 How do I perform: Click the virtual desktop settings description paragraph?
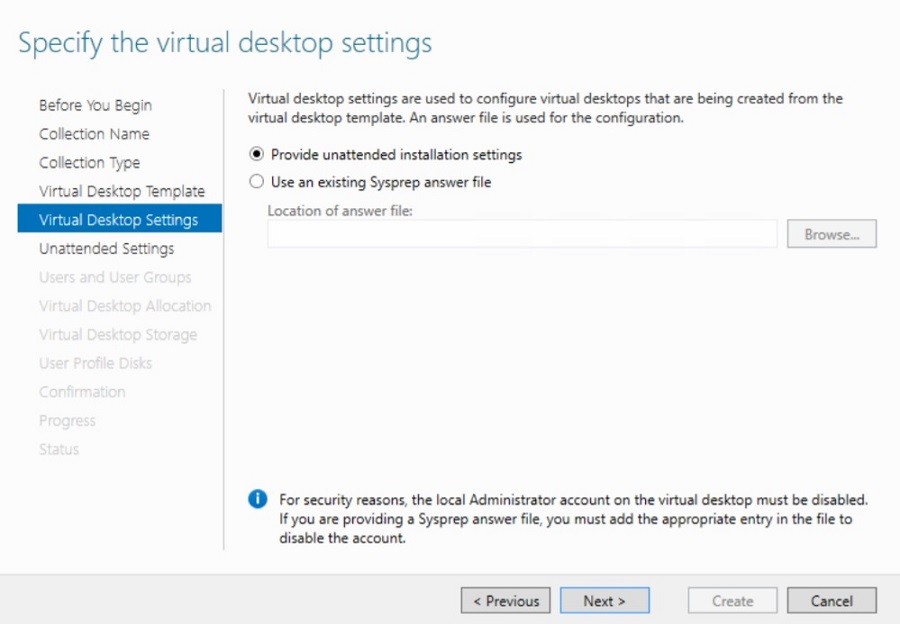[545, 108]
